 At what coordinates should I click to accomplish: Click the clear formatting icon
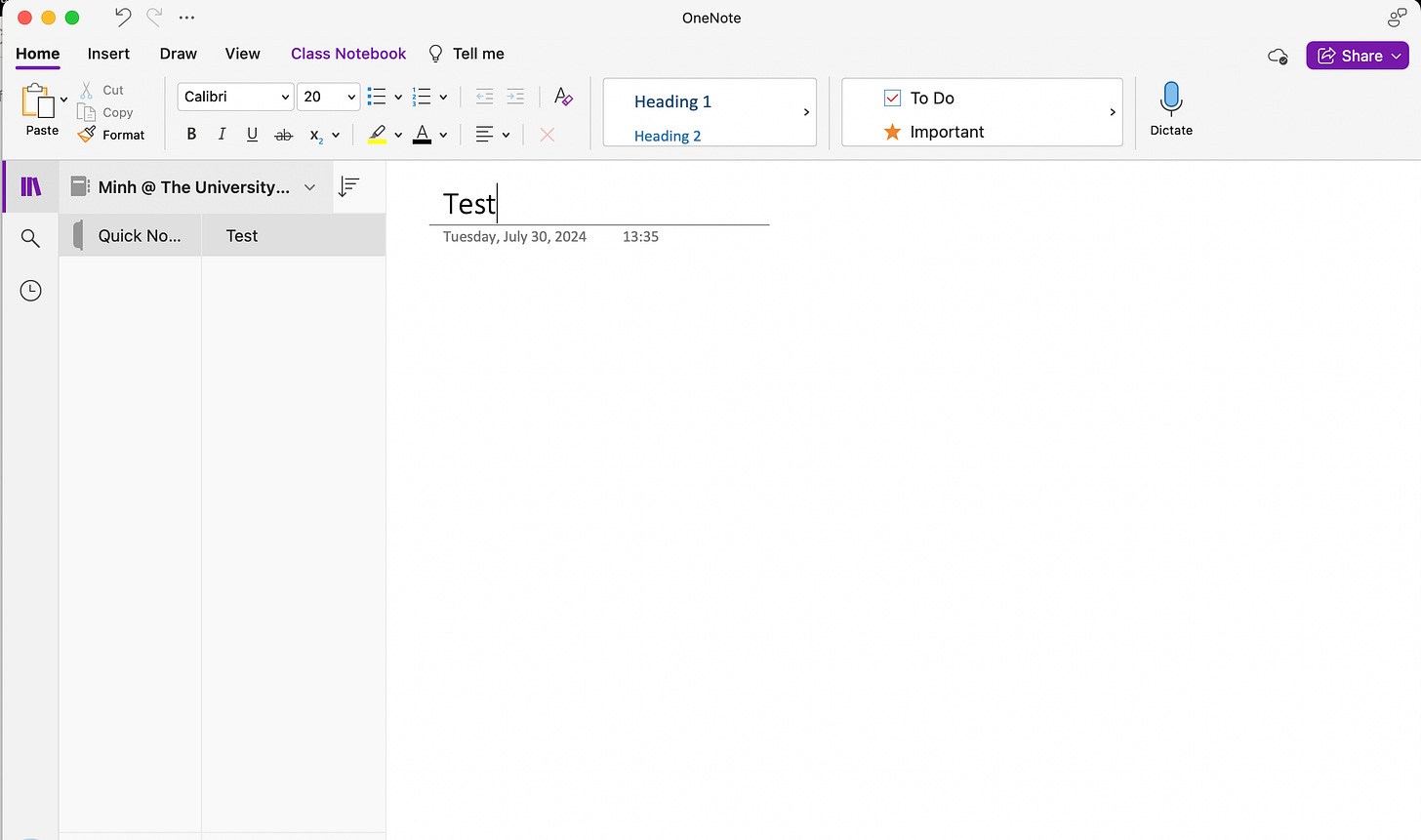coord(563,96)
